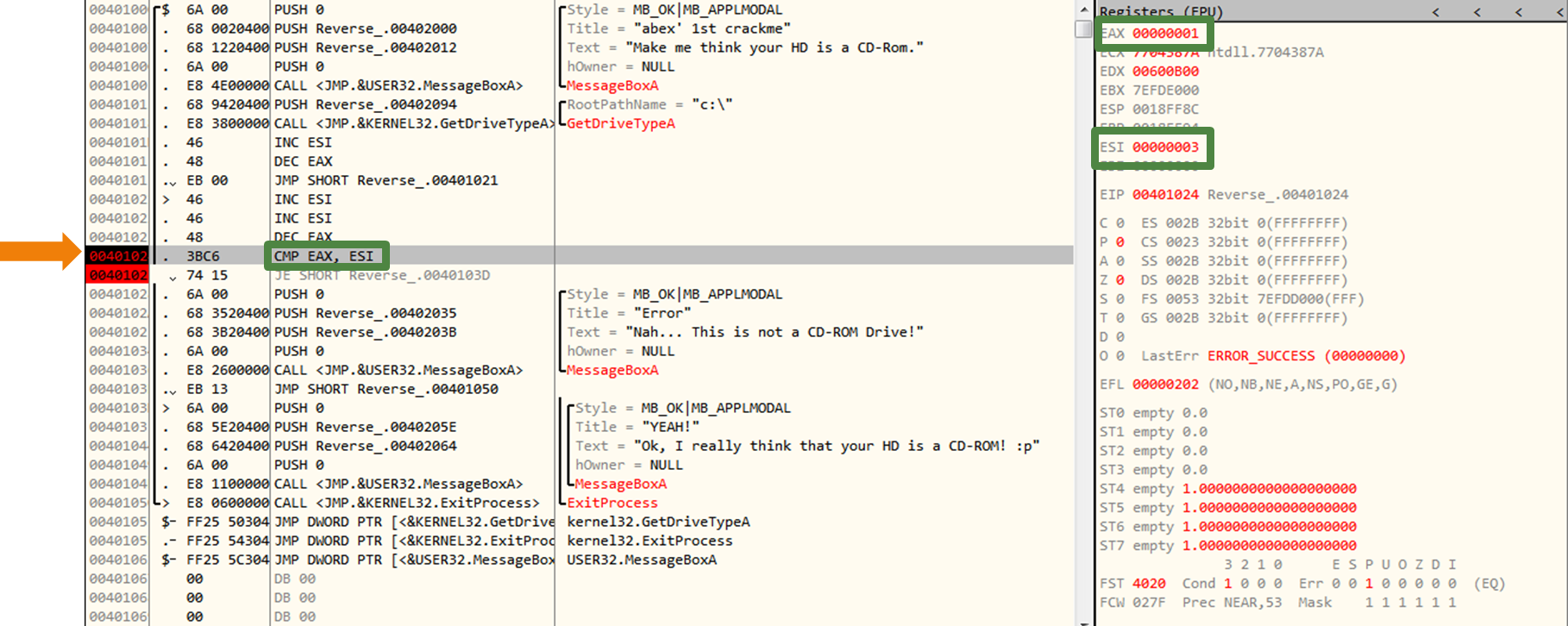Toggle the O overflow flag value
The height and width of the screenshot is (626, 1568).
click(x=1120, y=356)
